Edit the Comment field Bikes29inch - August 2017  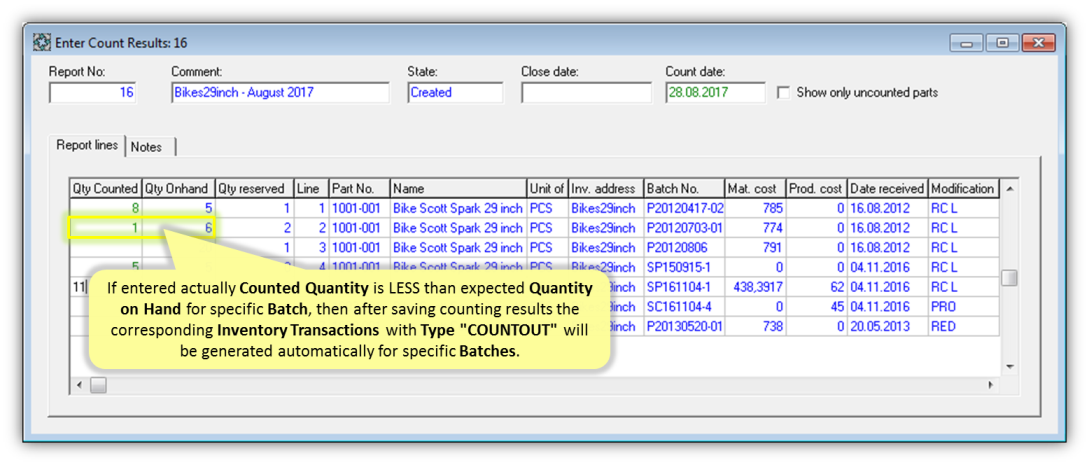[x=281, y=92]
